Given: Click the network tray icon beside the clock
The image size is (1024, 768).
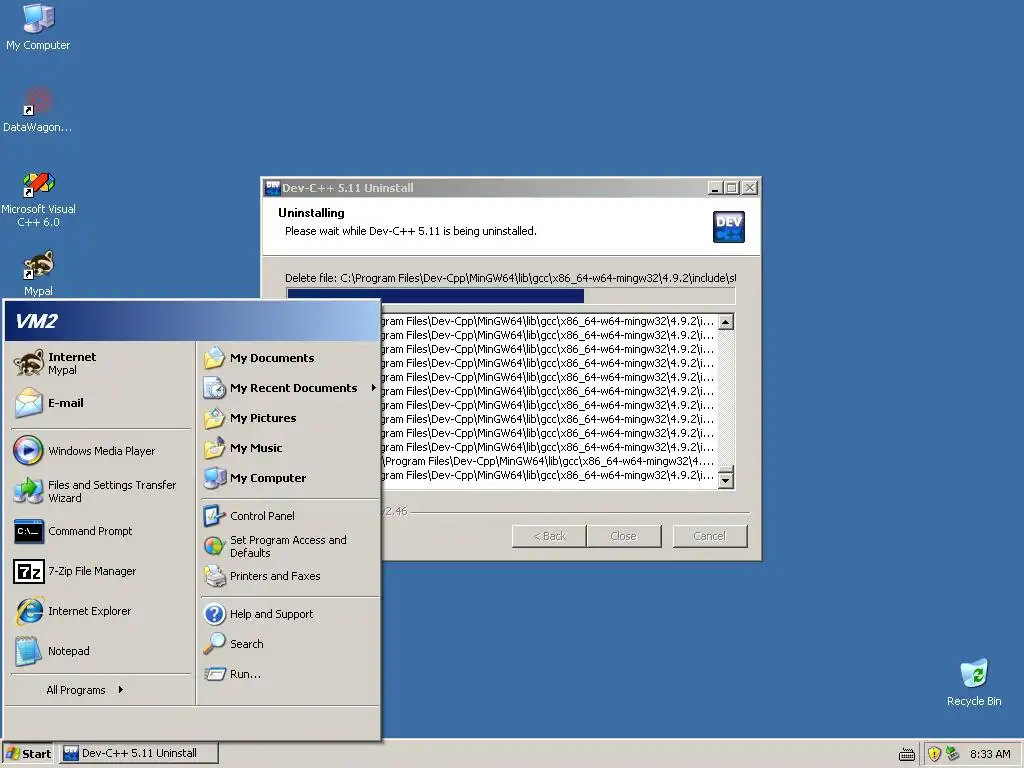Looking at the screenshot, I should click(952, 754).
